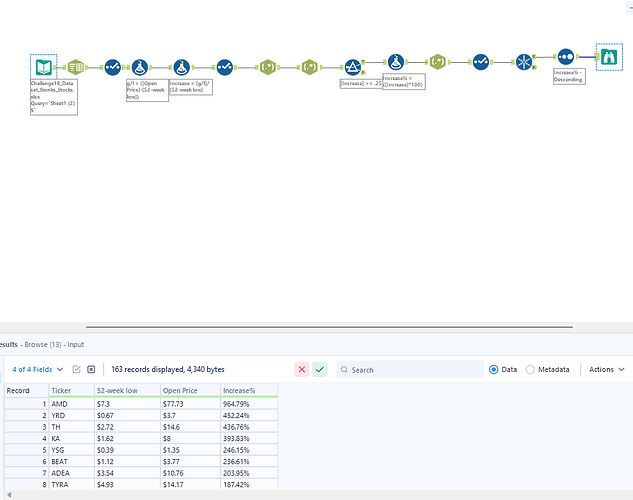Click the AMD ticker cell

point(71,404)
